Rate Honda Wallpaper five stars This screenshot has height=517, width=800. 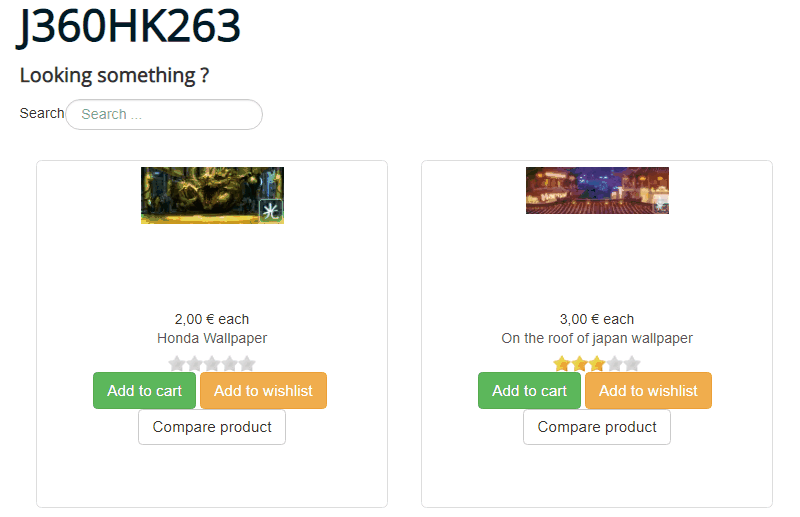(x=247, y=363)
